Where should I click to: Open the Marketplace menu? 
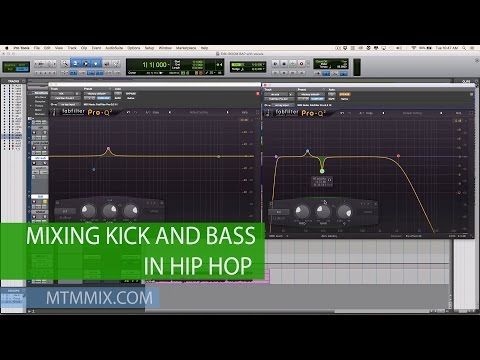[x=186, y=48]
